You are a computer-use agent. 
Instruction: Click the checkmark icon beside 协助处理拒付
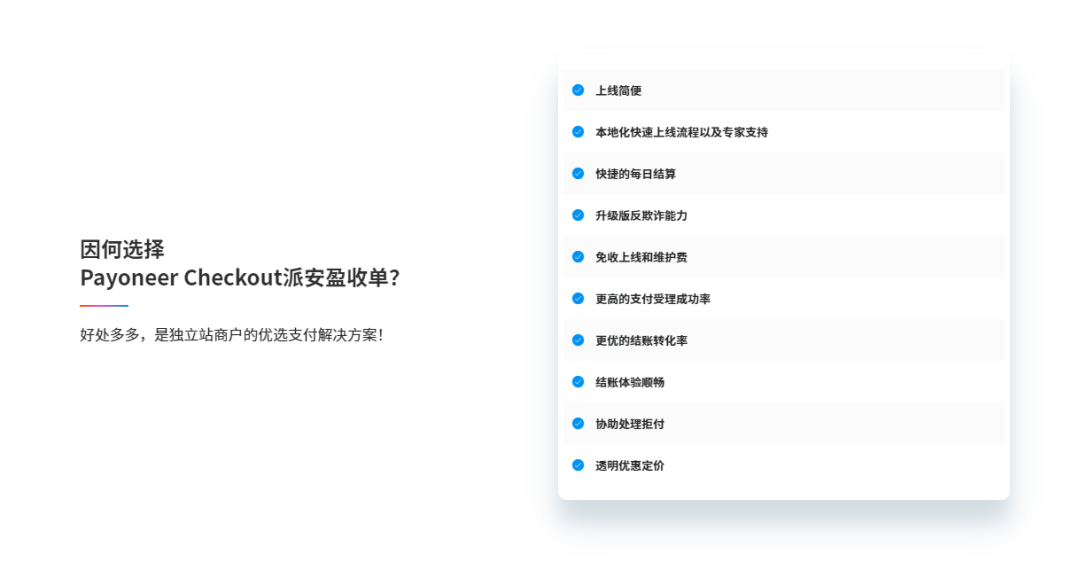coord(578,423)
